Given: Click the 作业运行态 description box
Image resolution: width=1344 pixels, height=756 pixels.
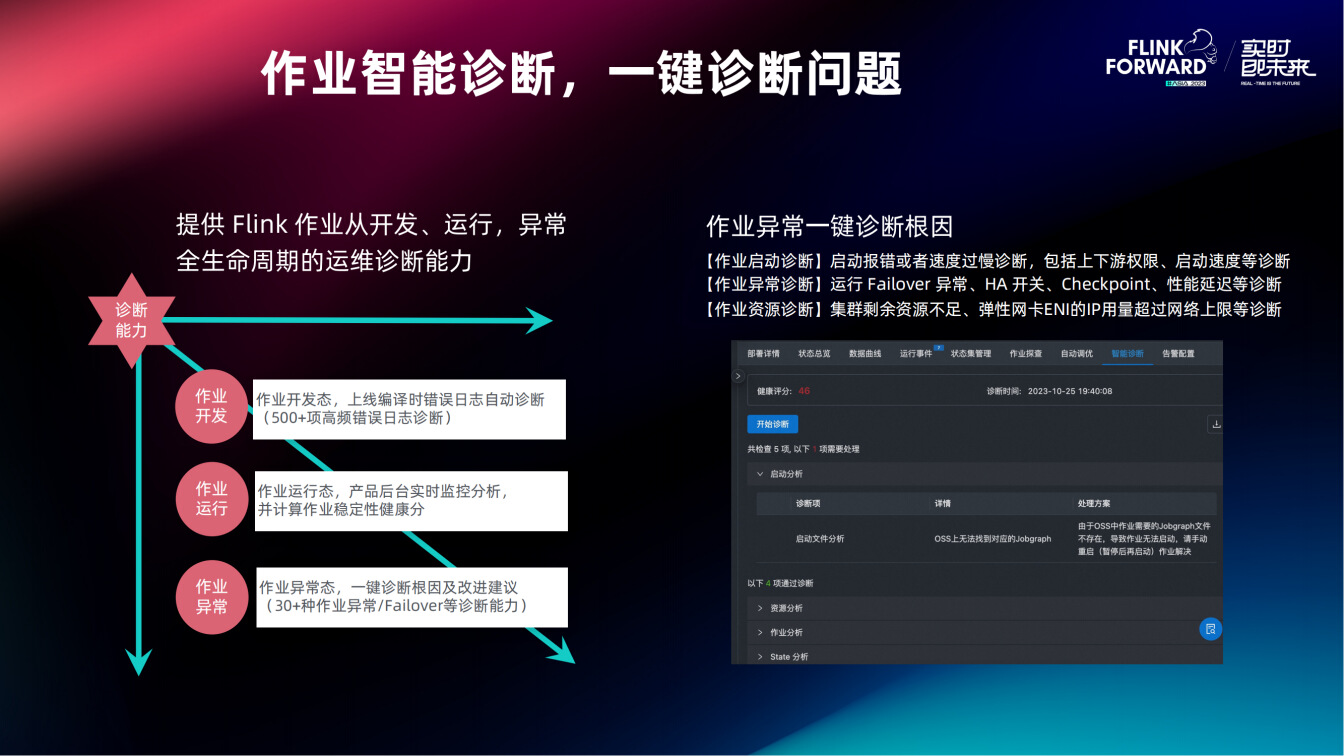Looking at the screenshot, I should coord(411,501).
